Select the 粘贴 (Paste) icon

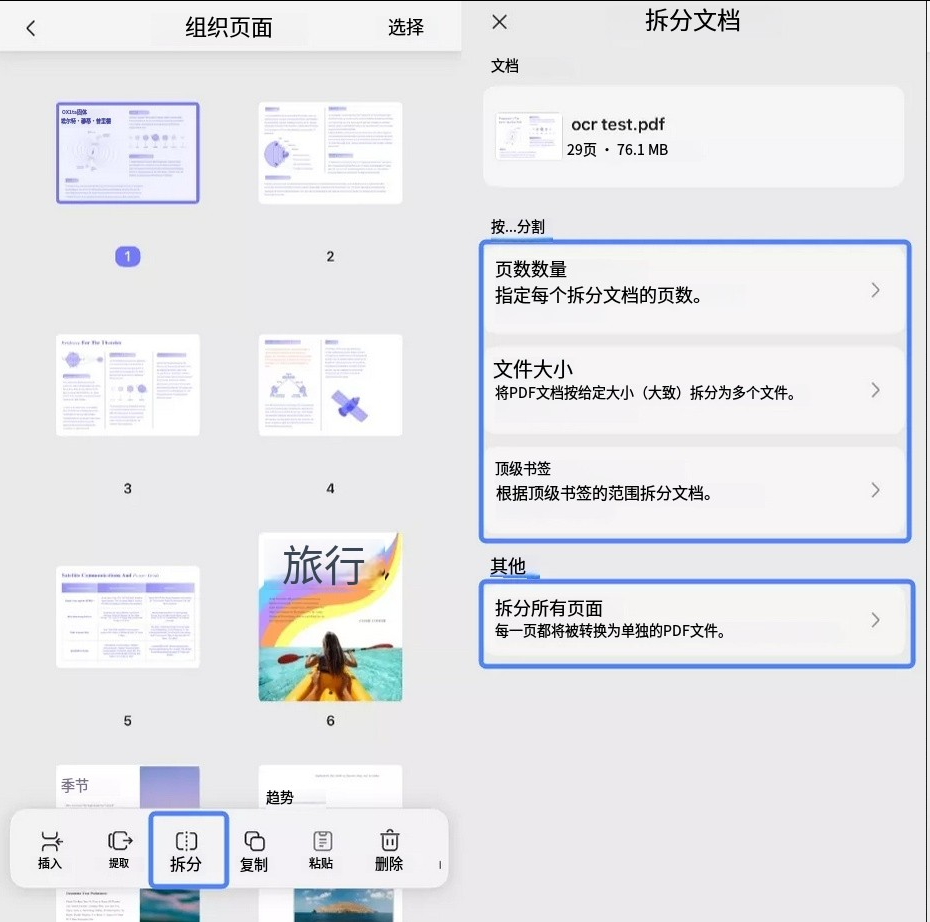321,851
